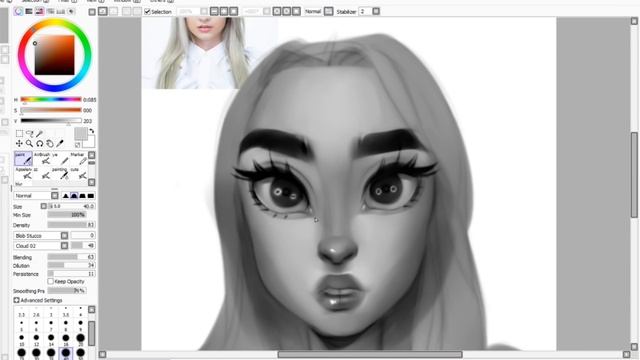Pick brush size preset 10
640x360 pixels.
coord(22,340)
